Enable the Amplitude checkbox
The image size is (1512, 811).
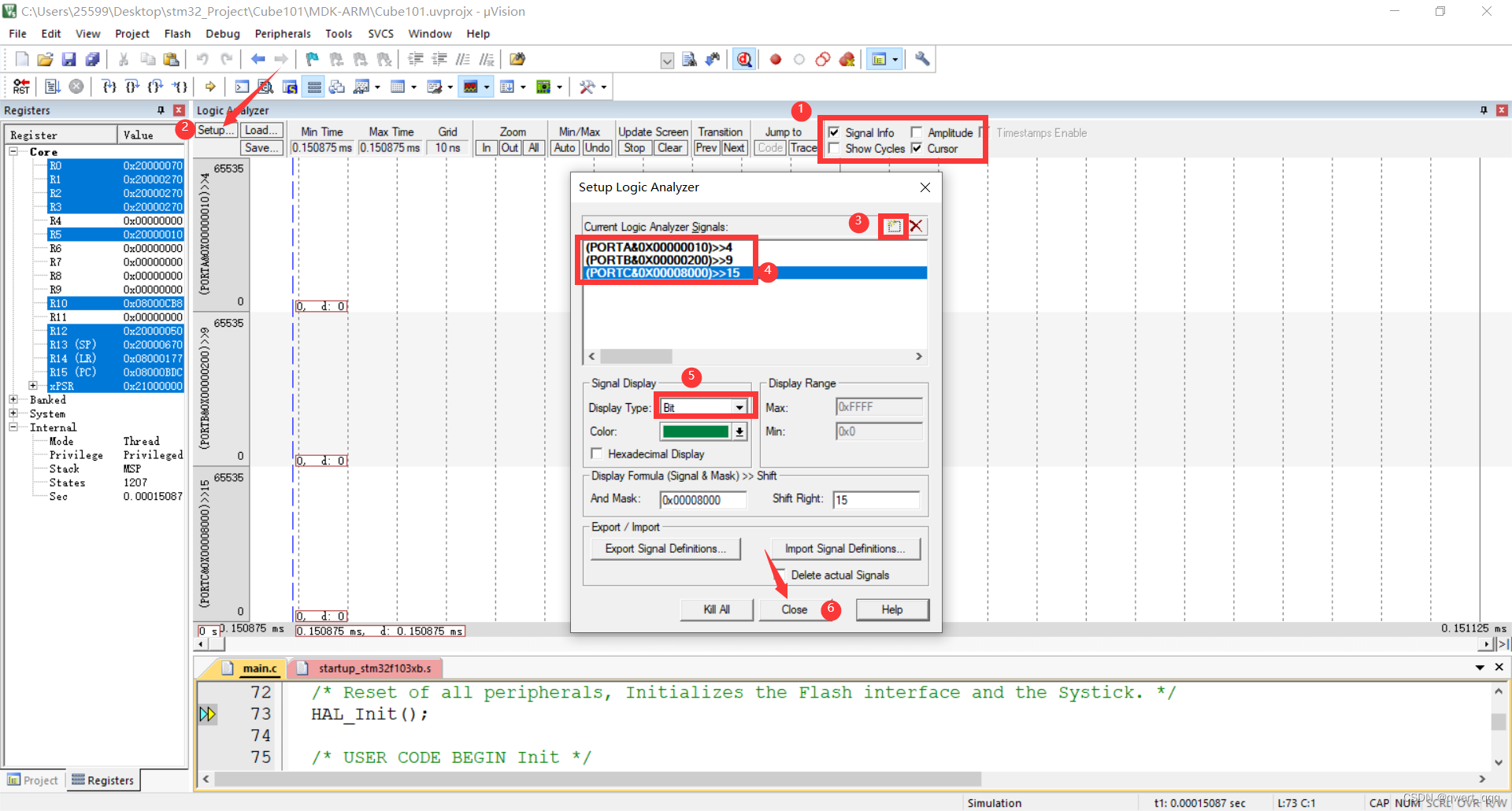coord(917,132)
